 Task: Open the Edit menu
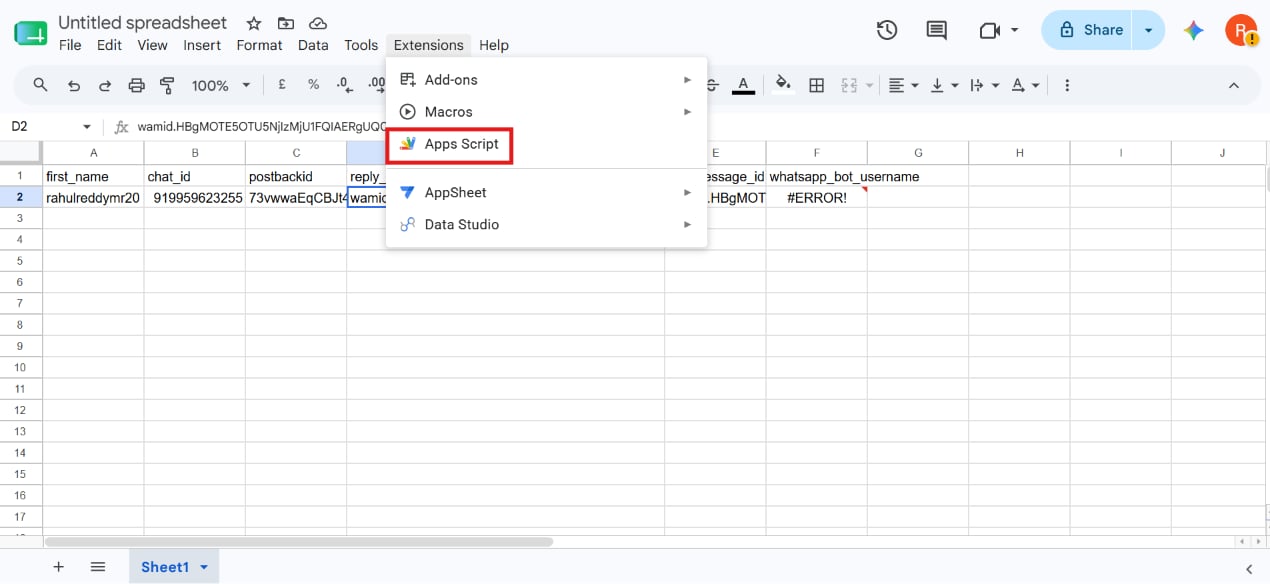click(x=109, y=45)
